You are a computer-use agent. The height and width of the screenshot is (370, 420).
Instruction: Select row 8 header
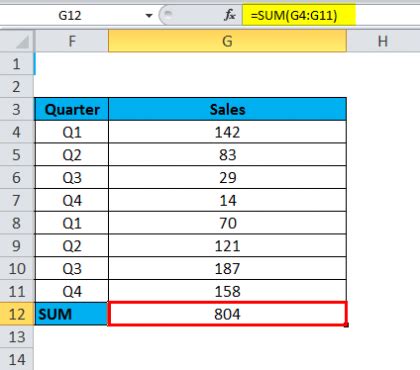(x=17, y=223)
